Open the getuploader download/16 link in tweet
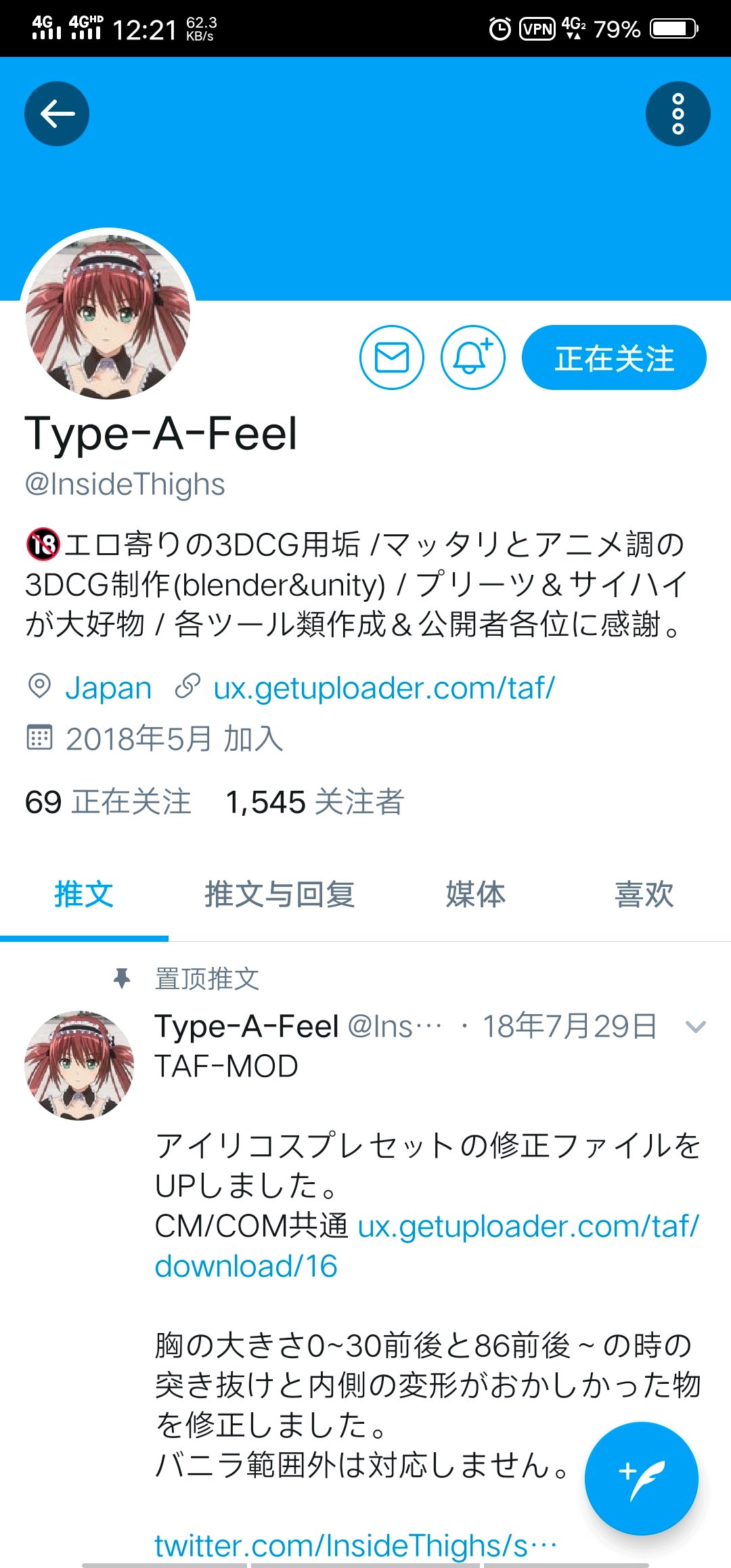Viewport: 731px width, 1568px height. pyautogui.click(x=427, y=1246)
